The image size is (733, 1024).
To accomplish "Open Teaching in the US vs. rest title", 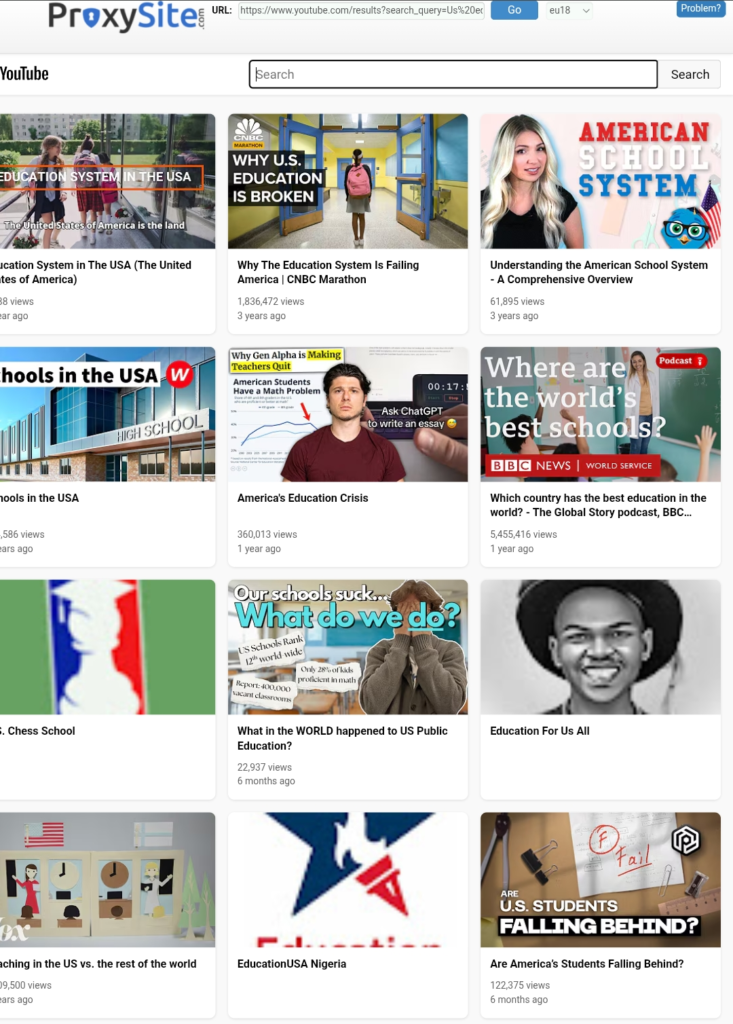I will pyautogui.click(x=98, y=964).
